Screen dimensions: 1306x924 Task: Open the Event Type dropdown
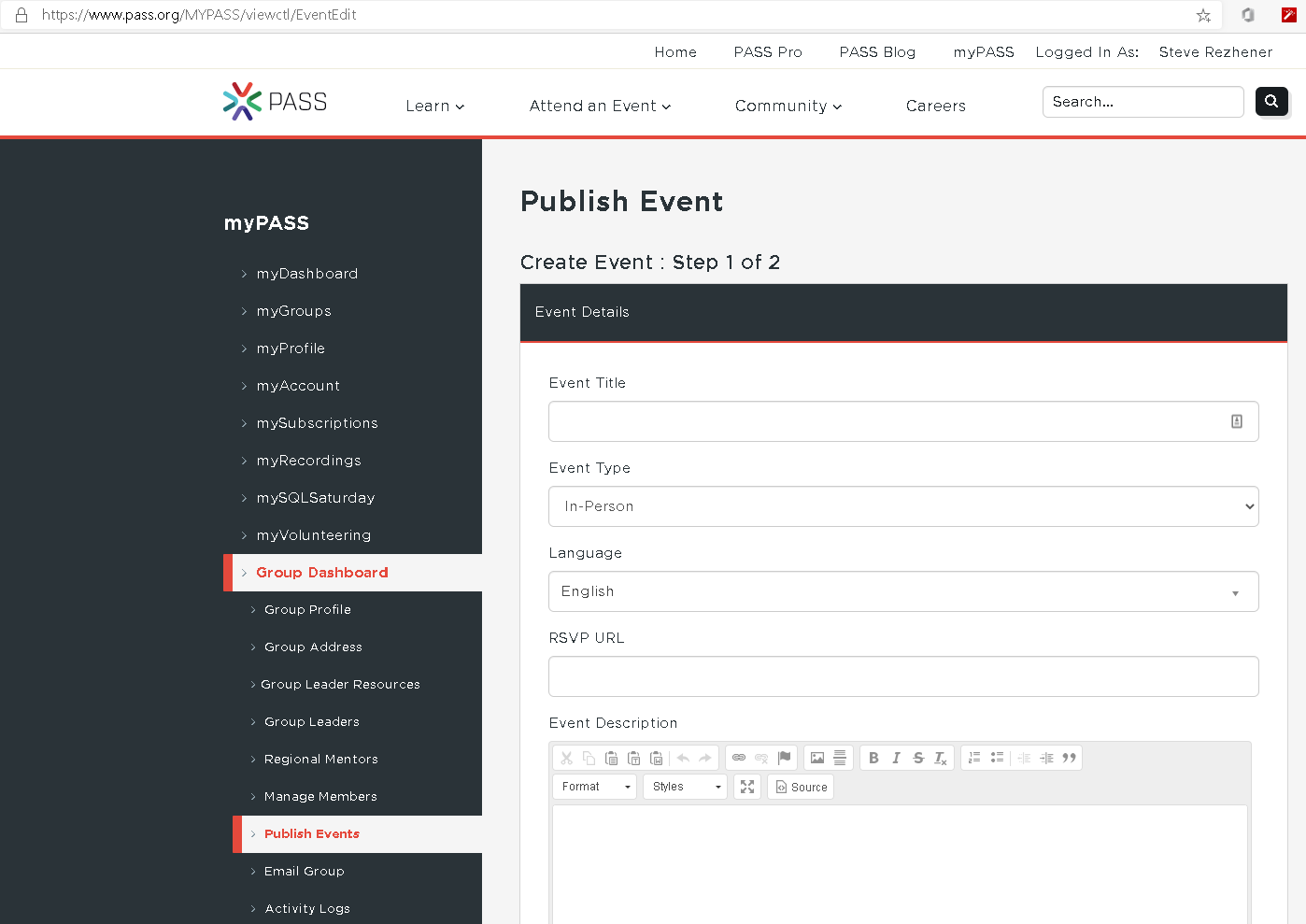902,506
